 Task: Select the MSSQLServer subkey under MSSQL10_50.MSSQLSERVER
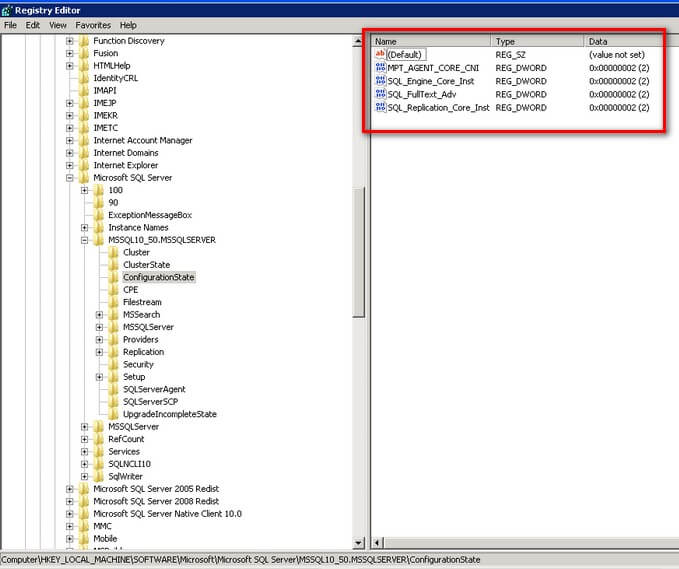pyautogui.click(x=148, y=327)
